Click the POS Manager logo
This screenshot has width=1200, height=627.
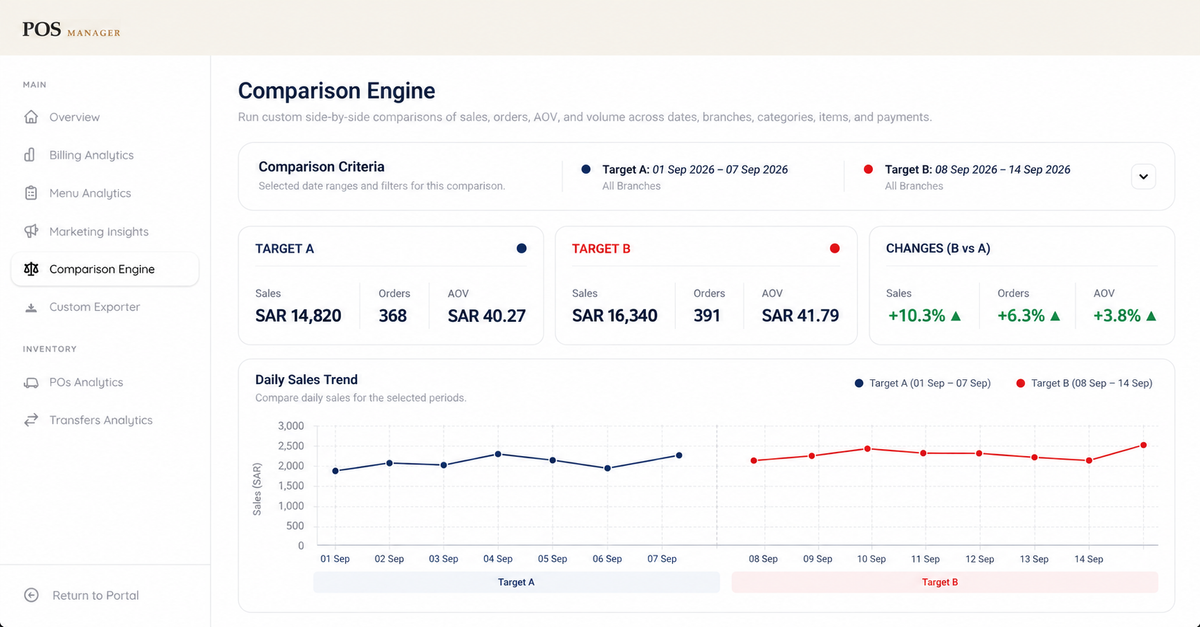click(72, 30)
